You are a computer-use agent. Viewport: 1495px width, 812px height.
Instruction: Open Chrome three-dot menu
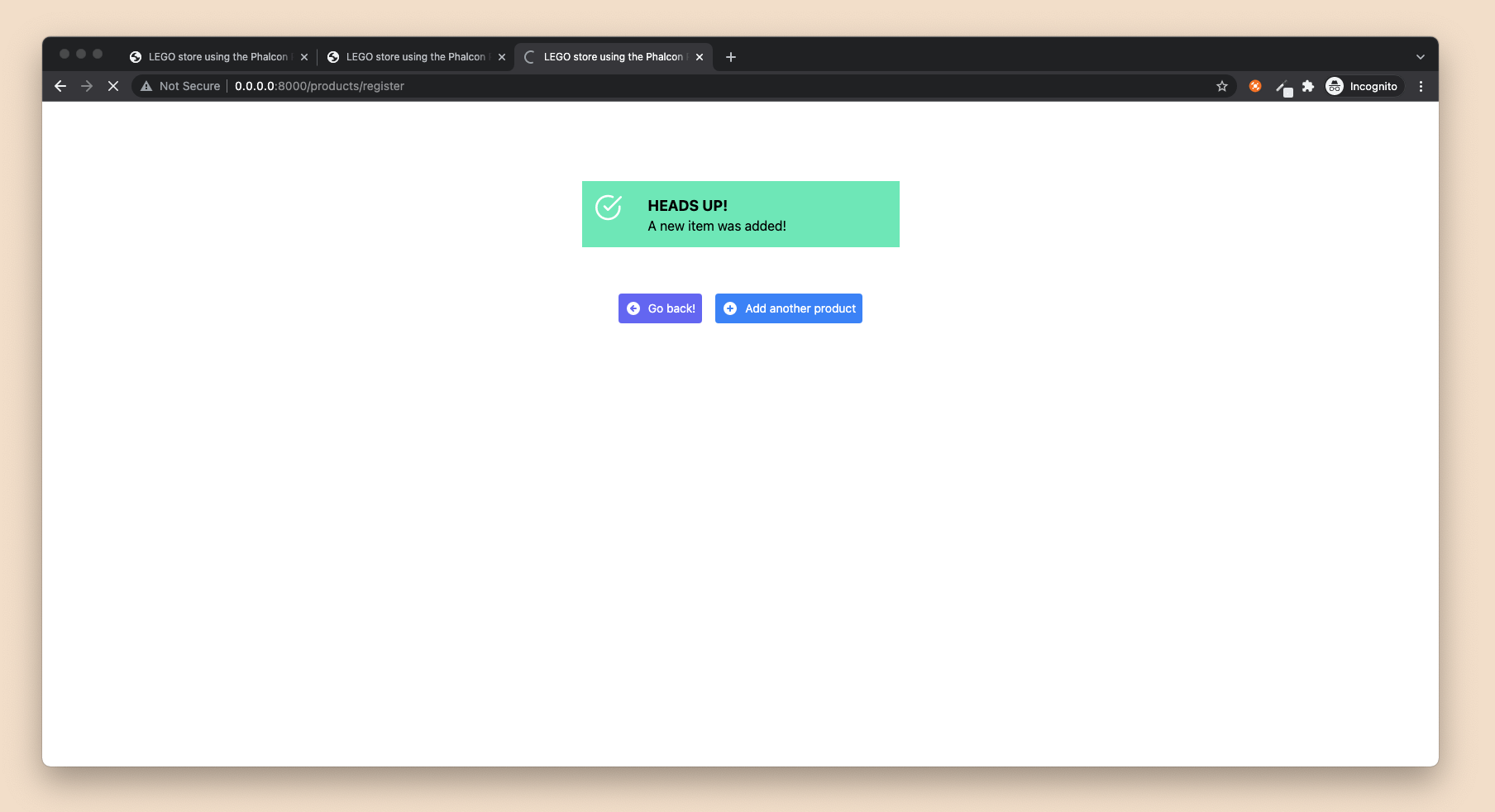[x=1421, y=86]
